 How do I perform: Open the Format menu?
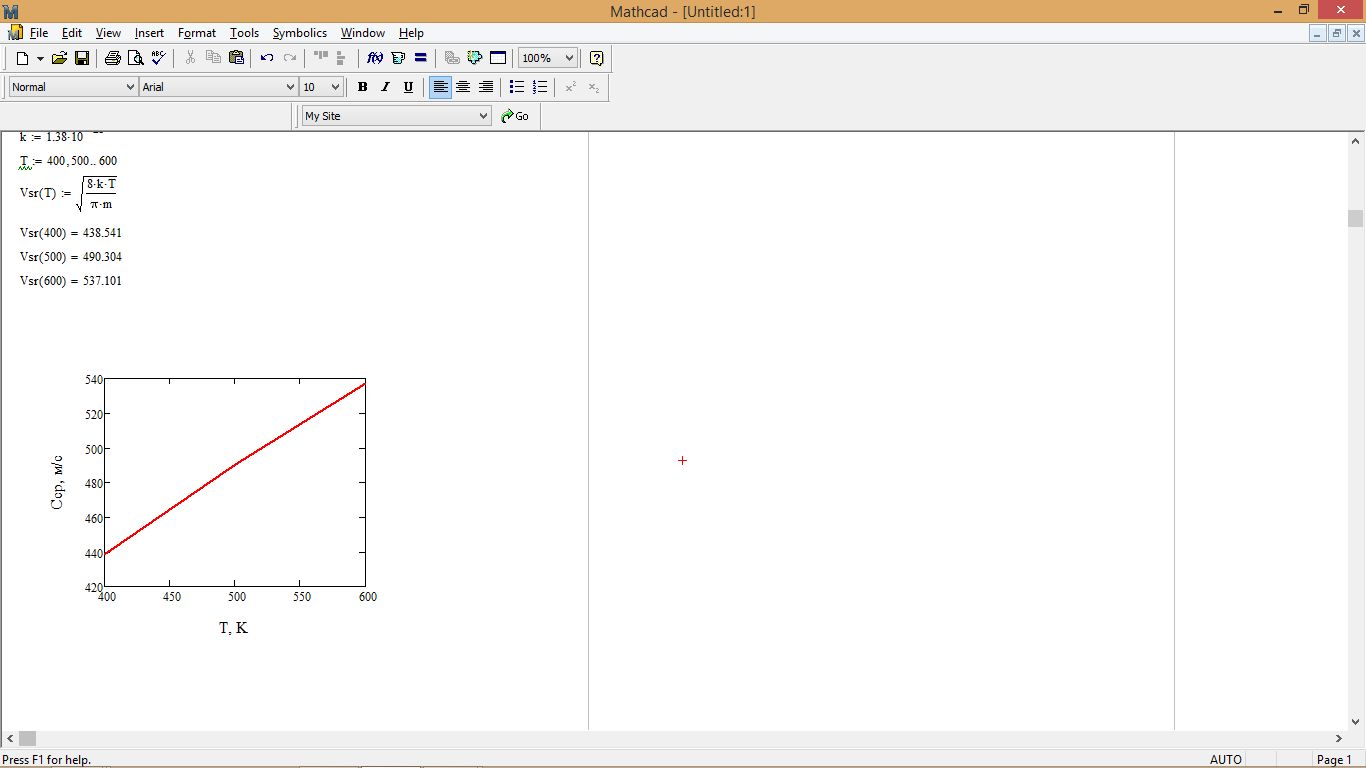click(x=197, y=33)
